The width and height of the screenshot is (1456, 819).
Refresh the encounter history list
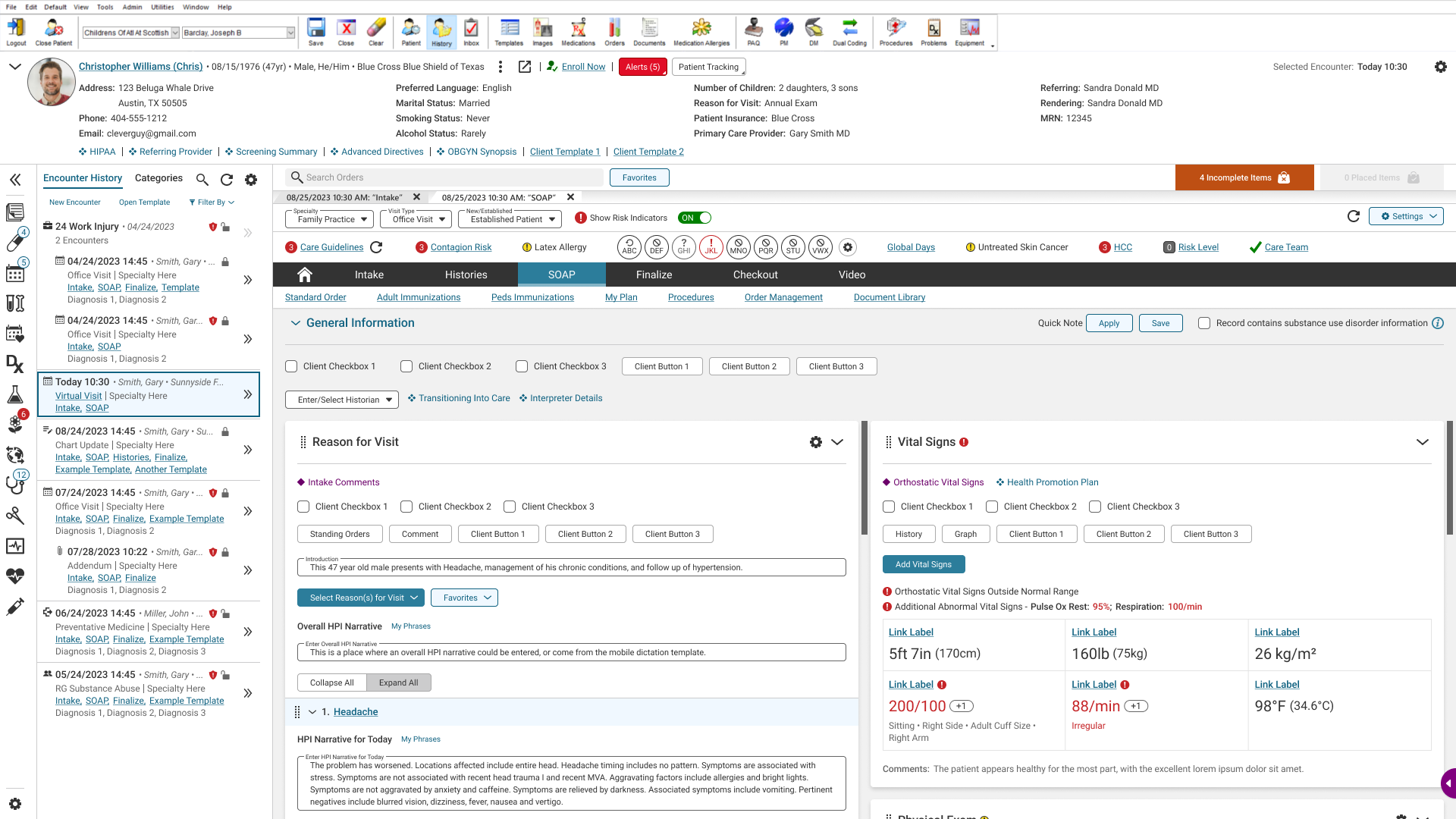pos(226,180)
